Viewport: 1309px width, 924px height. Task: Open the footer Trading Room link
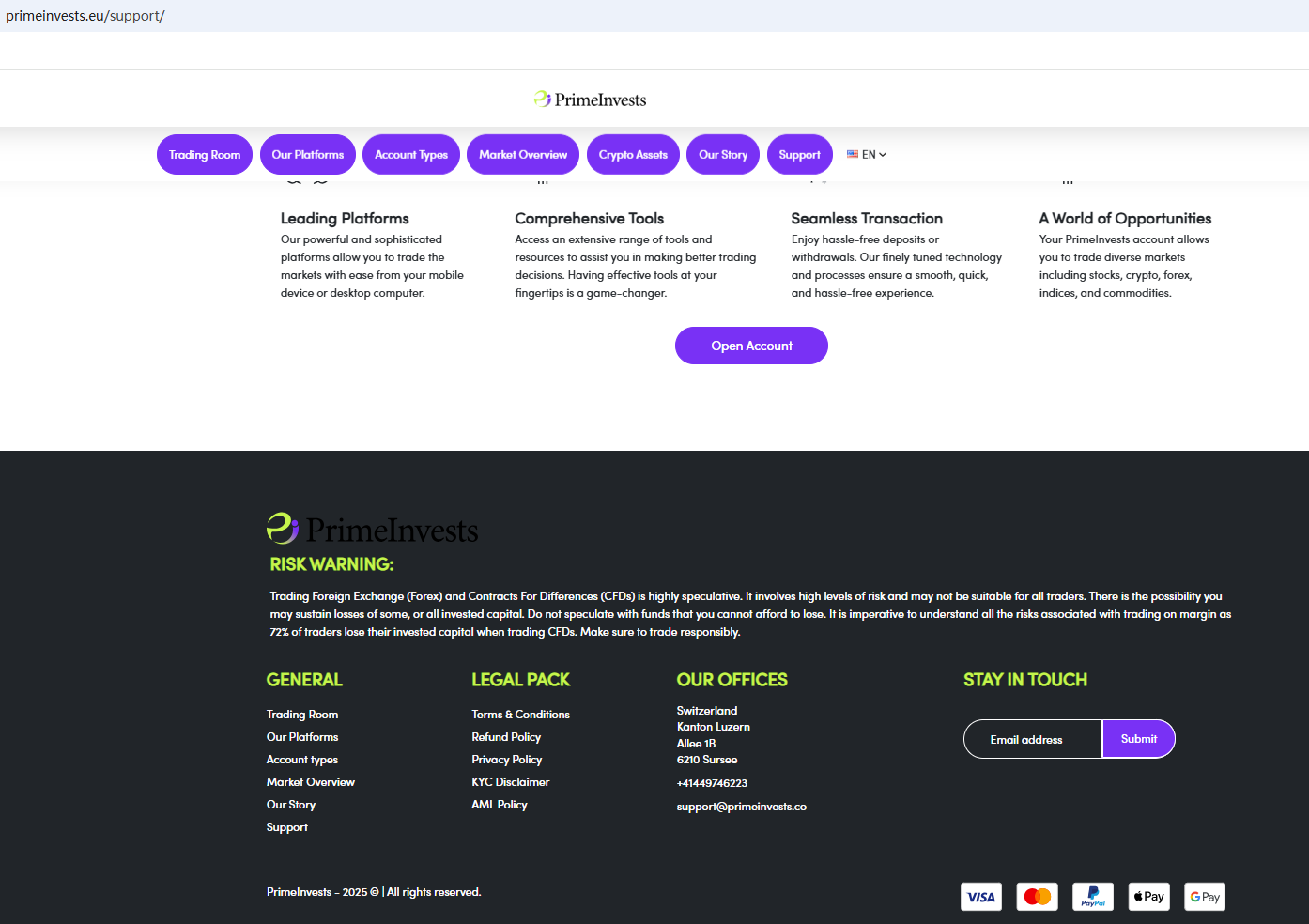[302, 715]
